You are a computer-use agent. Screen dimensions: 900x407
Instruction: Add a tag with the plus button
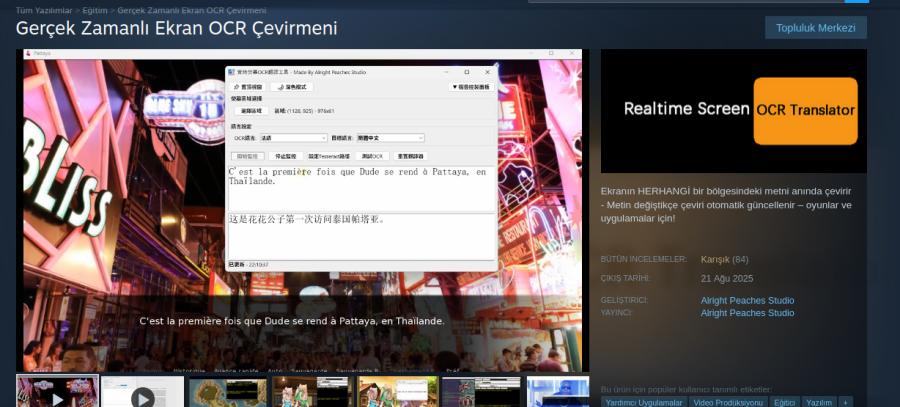point(846,402)
